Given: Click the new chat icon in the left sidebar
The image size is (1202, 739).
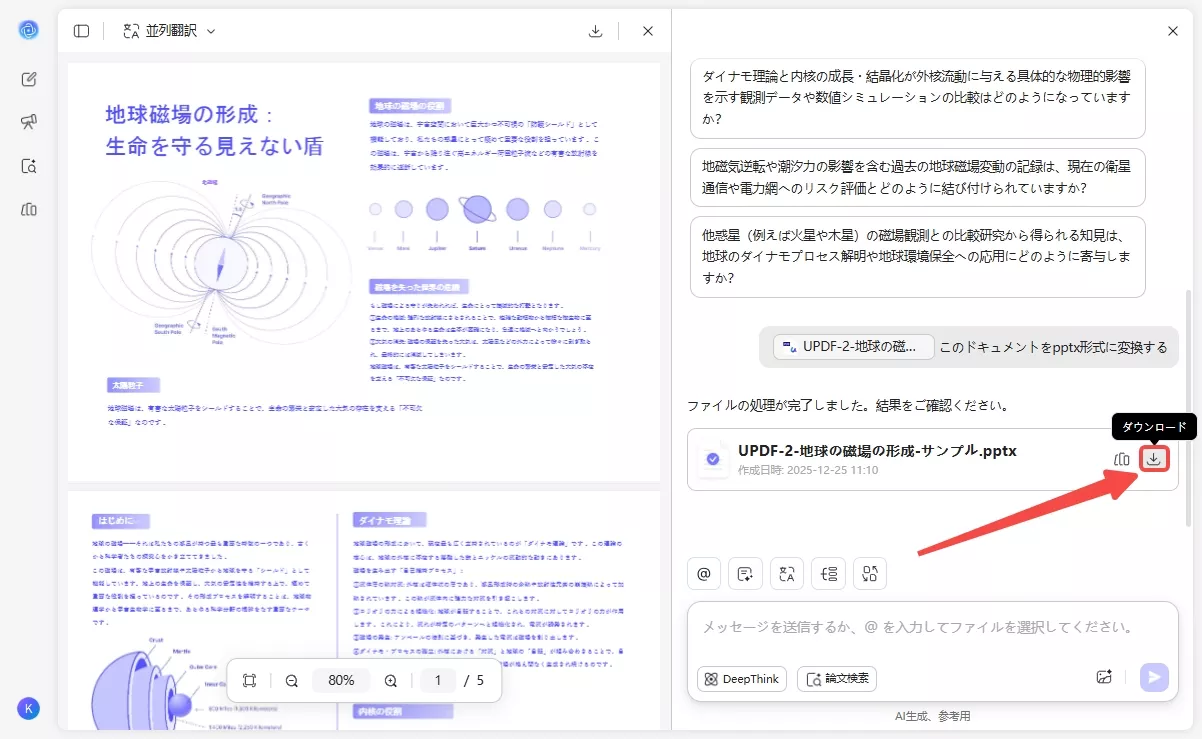Looking at the screenshot, I should 28,79.
